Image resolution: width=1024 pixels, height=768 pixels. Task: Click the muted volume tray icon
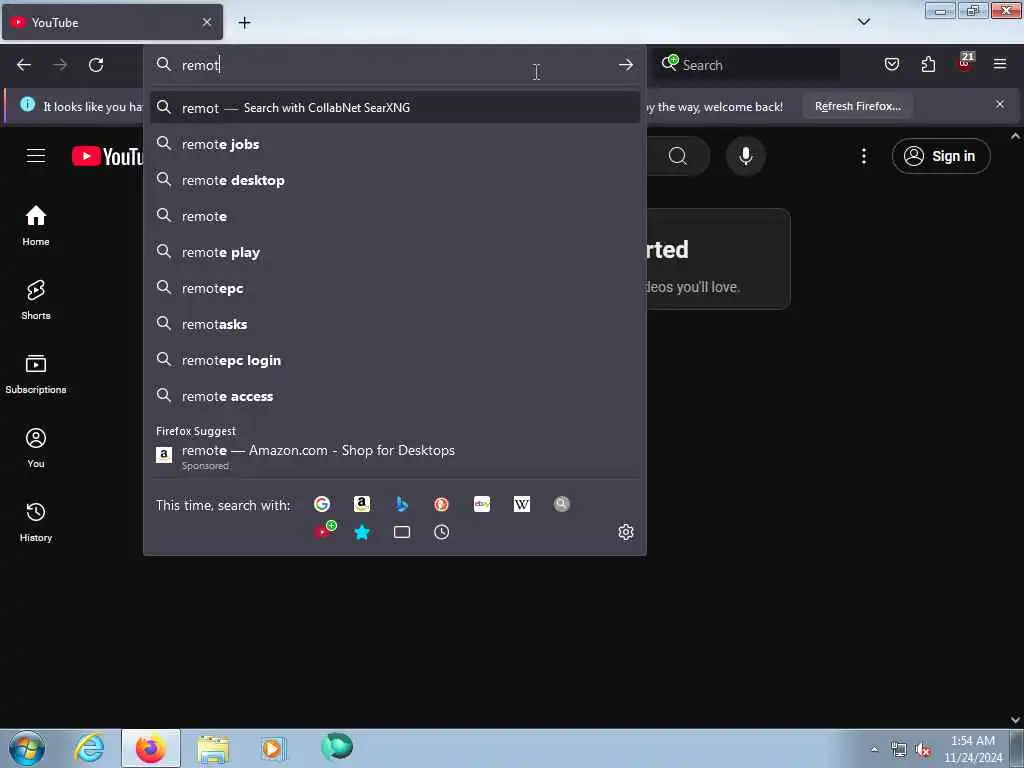922,750
